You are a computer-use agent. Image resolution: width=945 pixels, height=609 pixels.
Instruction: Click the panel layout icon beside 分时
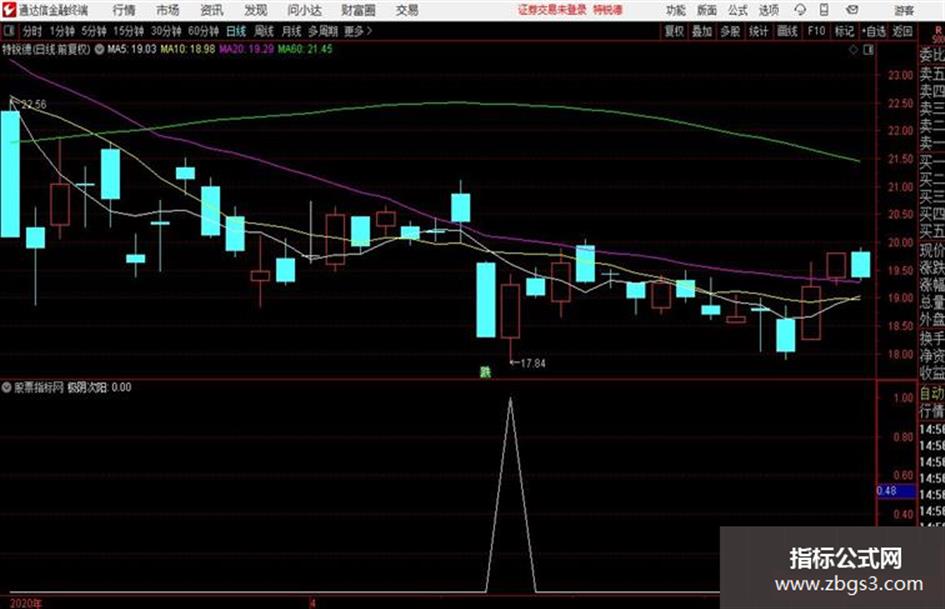[x=8, y=31]
